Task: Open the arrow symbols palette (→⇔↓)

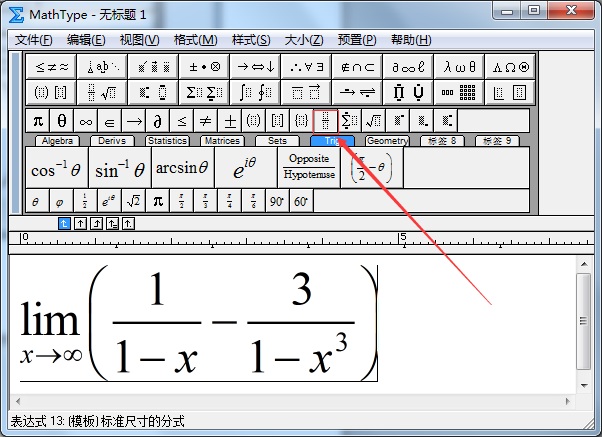Action: tap(256, 67)
